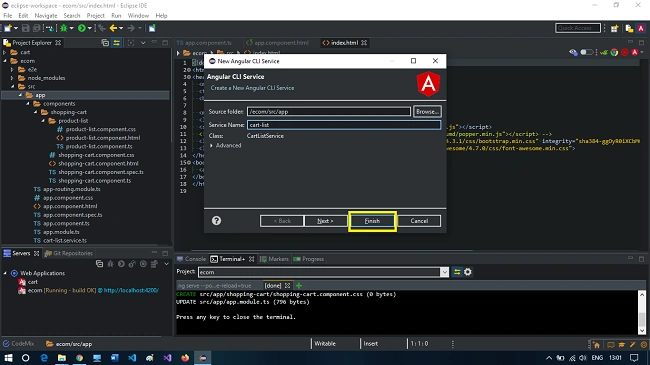The width and height of the screenshot is (650, 365).
Task: Open the http://localhost:4200/ link
Action: pyautogui.click(x=131, y=290)
